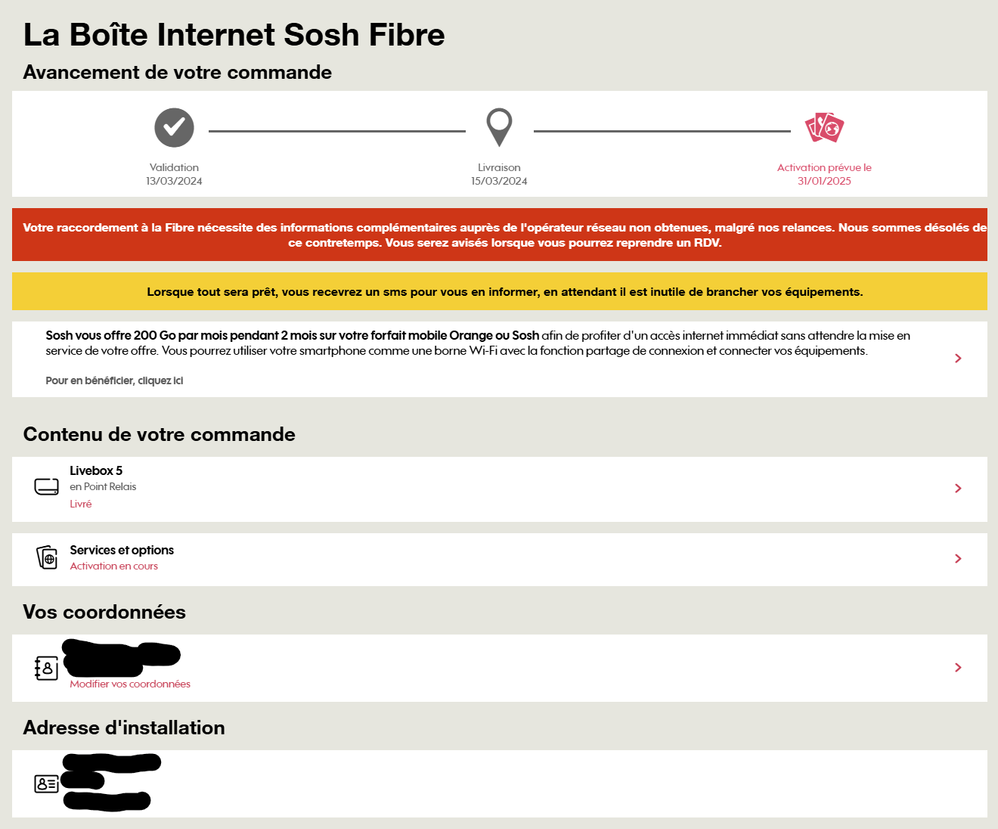Open Services et options chevron arrow
The height and width of the screenshot is (829, 998).
click(958, 558)
